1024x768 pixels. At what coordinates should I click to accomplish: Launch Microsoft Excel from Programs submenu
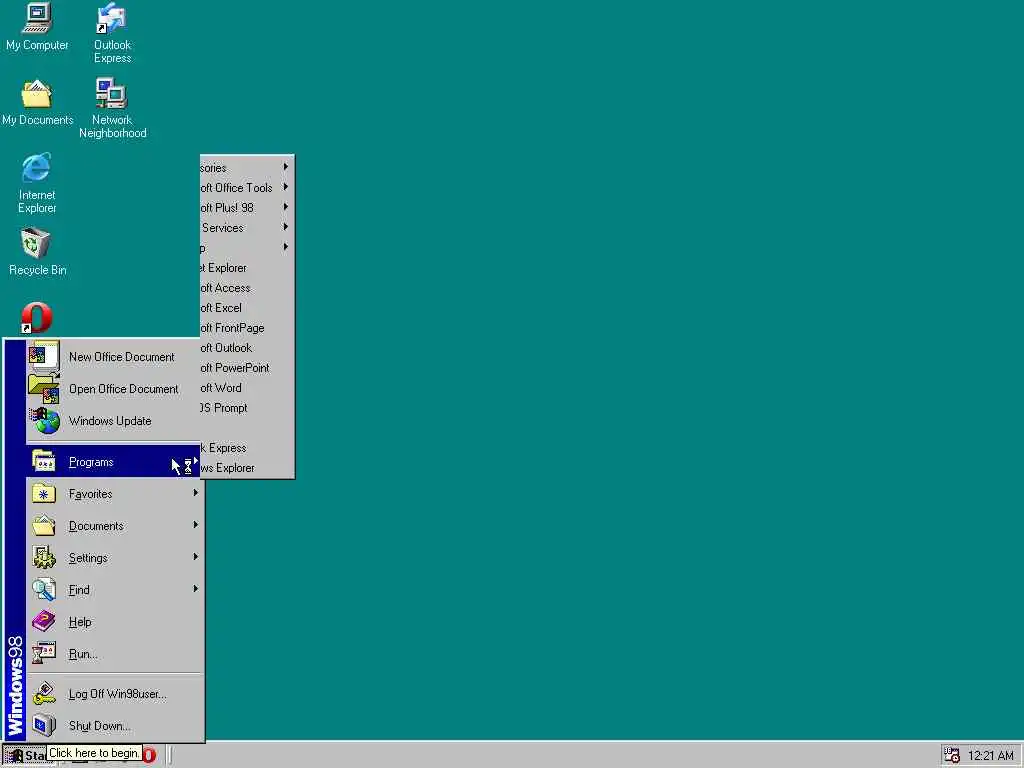point(247,308)
